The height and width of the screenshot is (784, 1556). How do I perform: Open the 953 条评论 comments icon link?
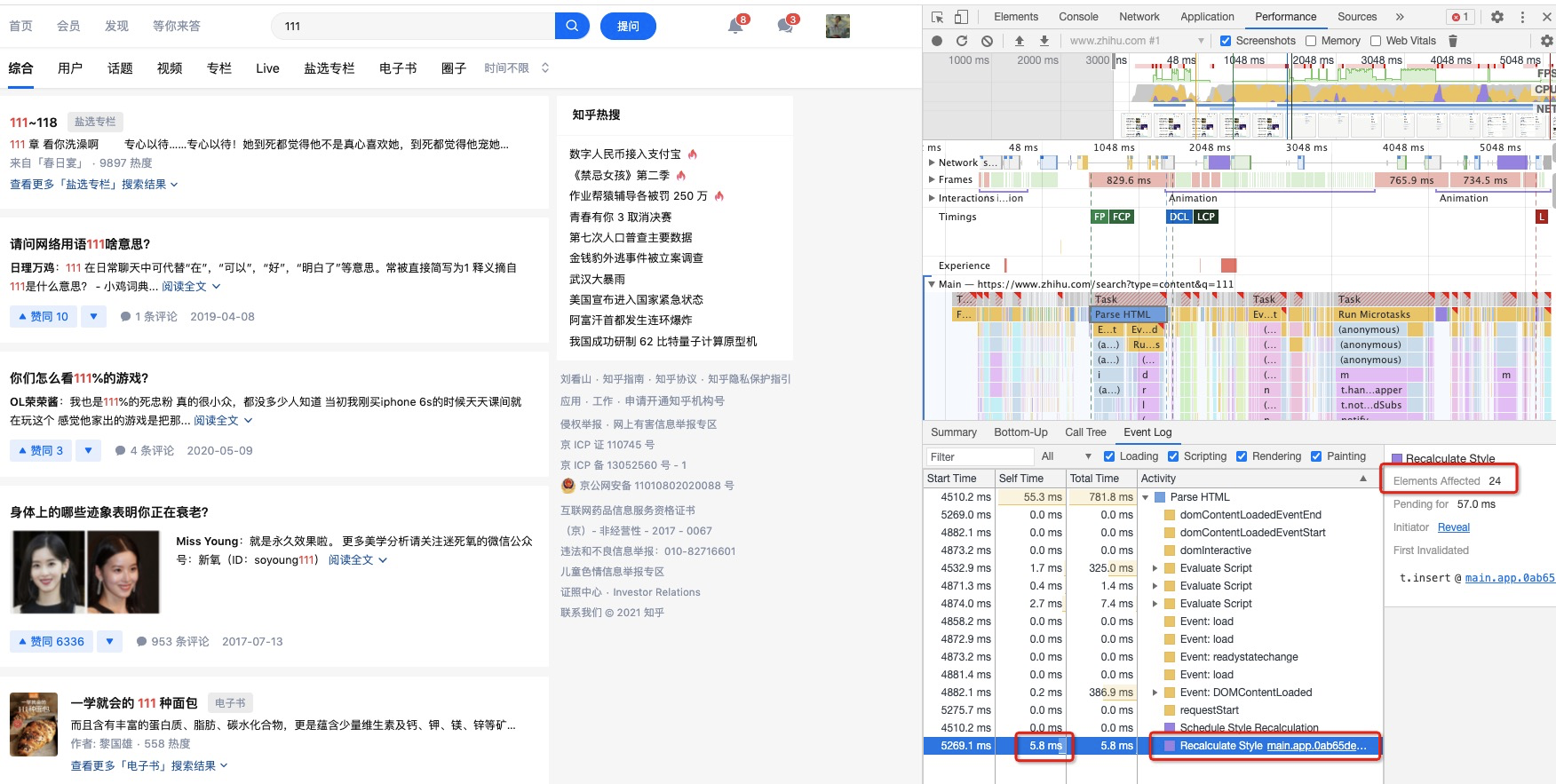[x=172, y=641]
